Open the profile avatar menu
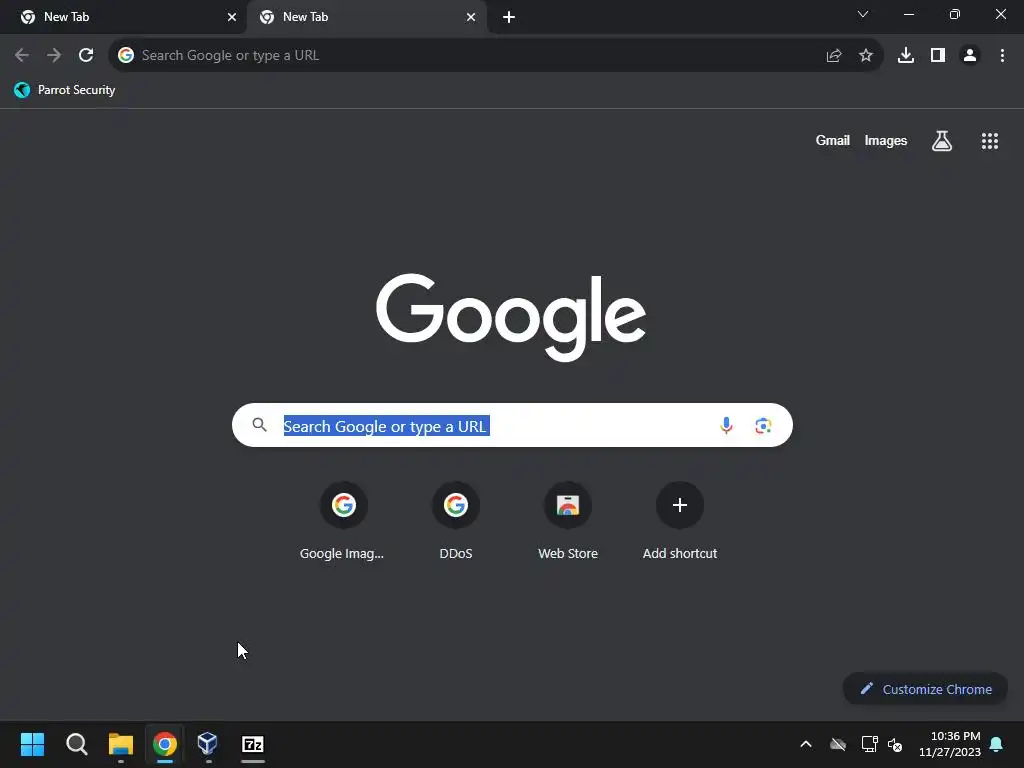Screen dimensions: 1024x768 coord(970,56)
